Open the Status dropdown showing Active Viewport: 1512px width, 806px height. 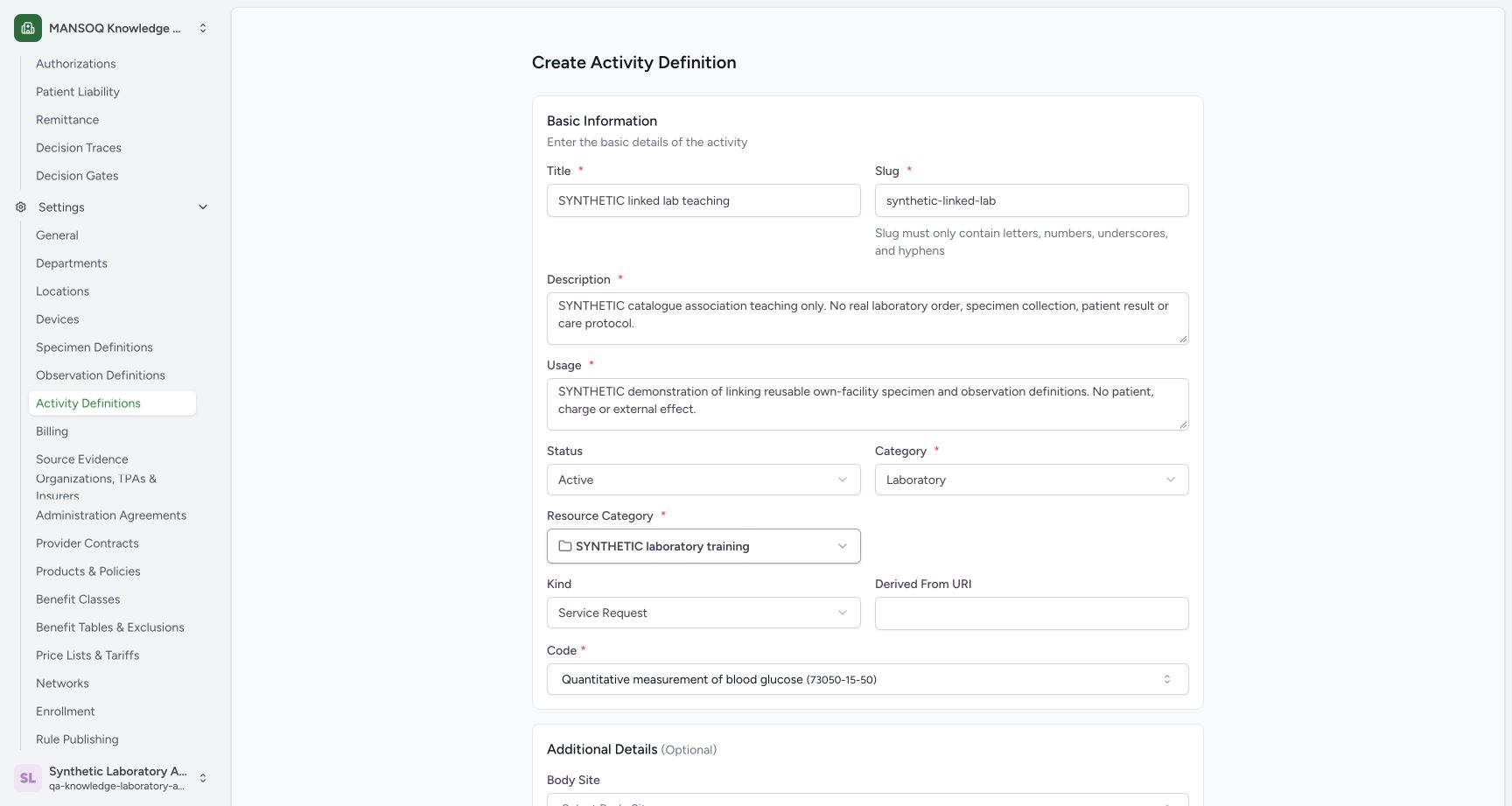coord(703,480)
